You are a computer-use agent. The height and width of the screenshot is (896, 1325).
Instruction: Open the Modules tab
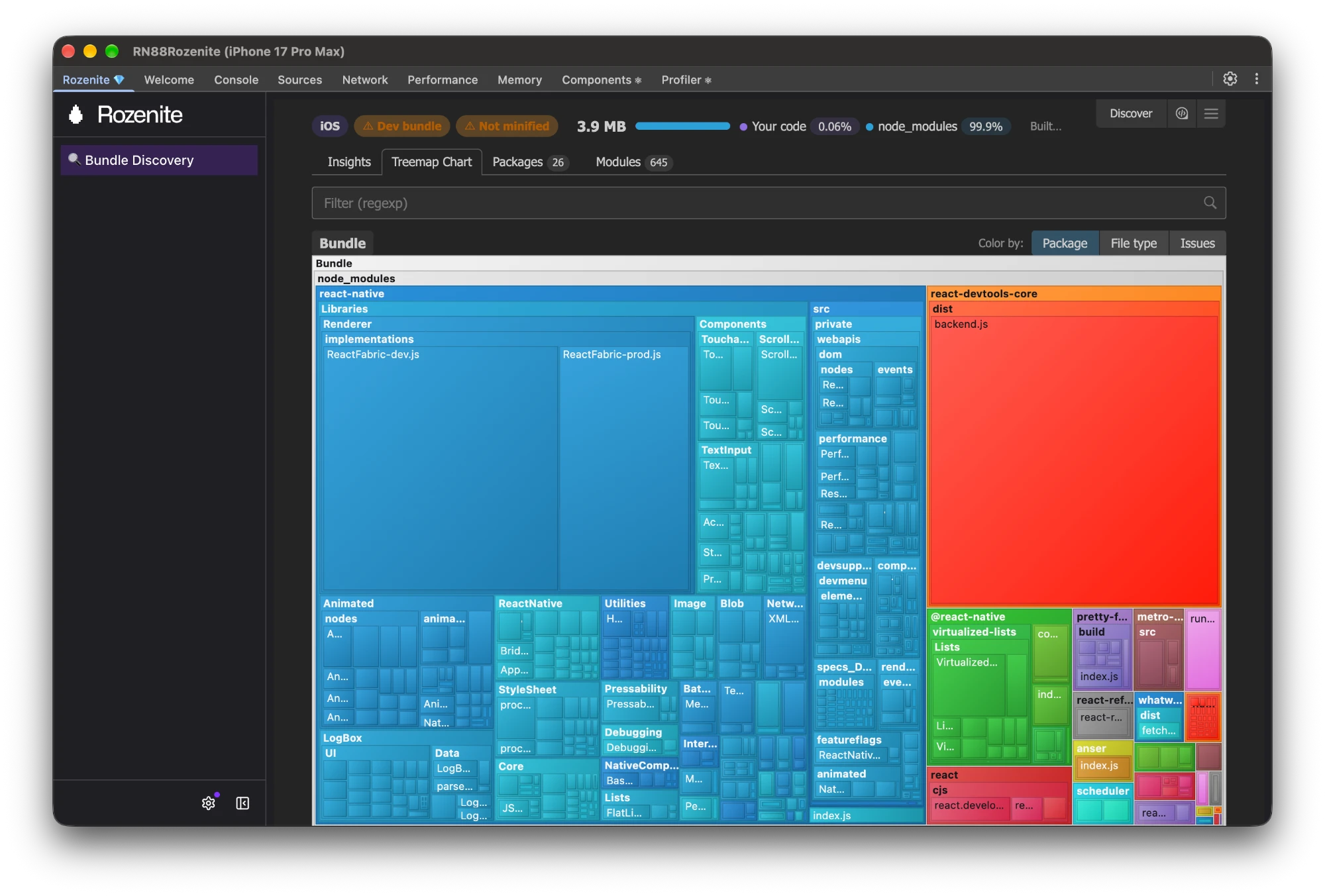pyautogui.click(x=633, y=162)
